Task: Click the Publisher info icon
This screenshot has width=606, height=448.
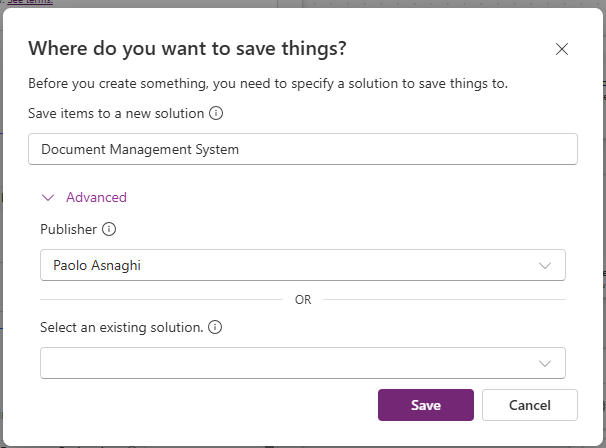Action: (x=109, y=229)
